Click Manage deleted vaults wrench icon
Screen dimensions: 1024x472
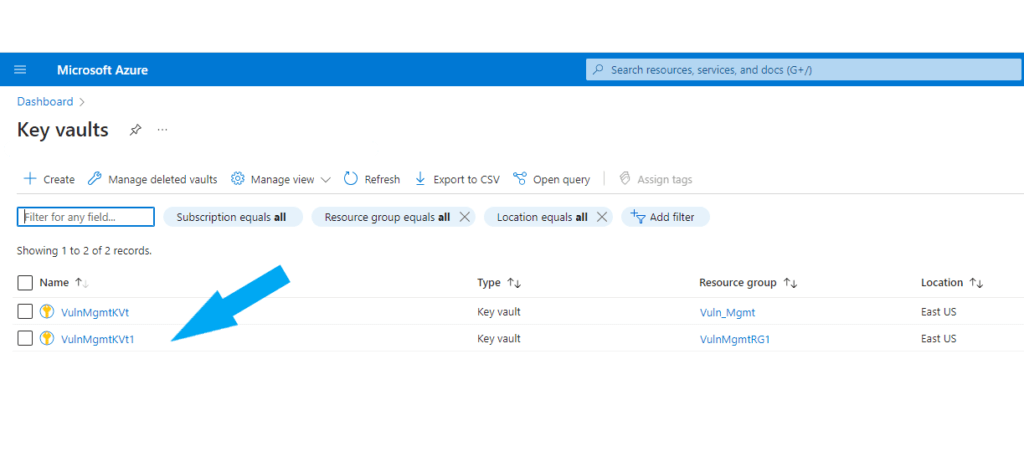click(95, 179)
